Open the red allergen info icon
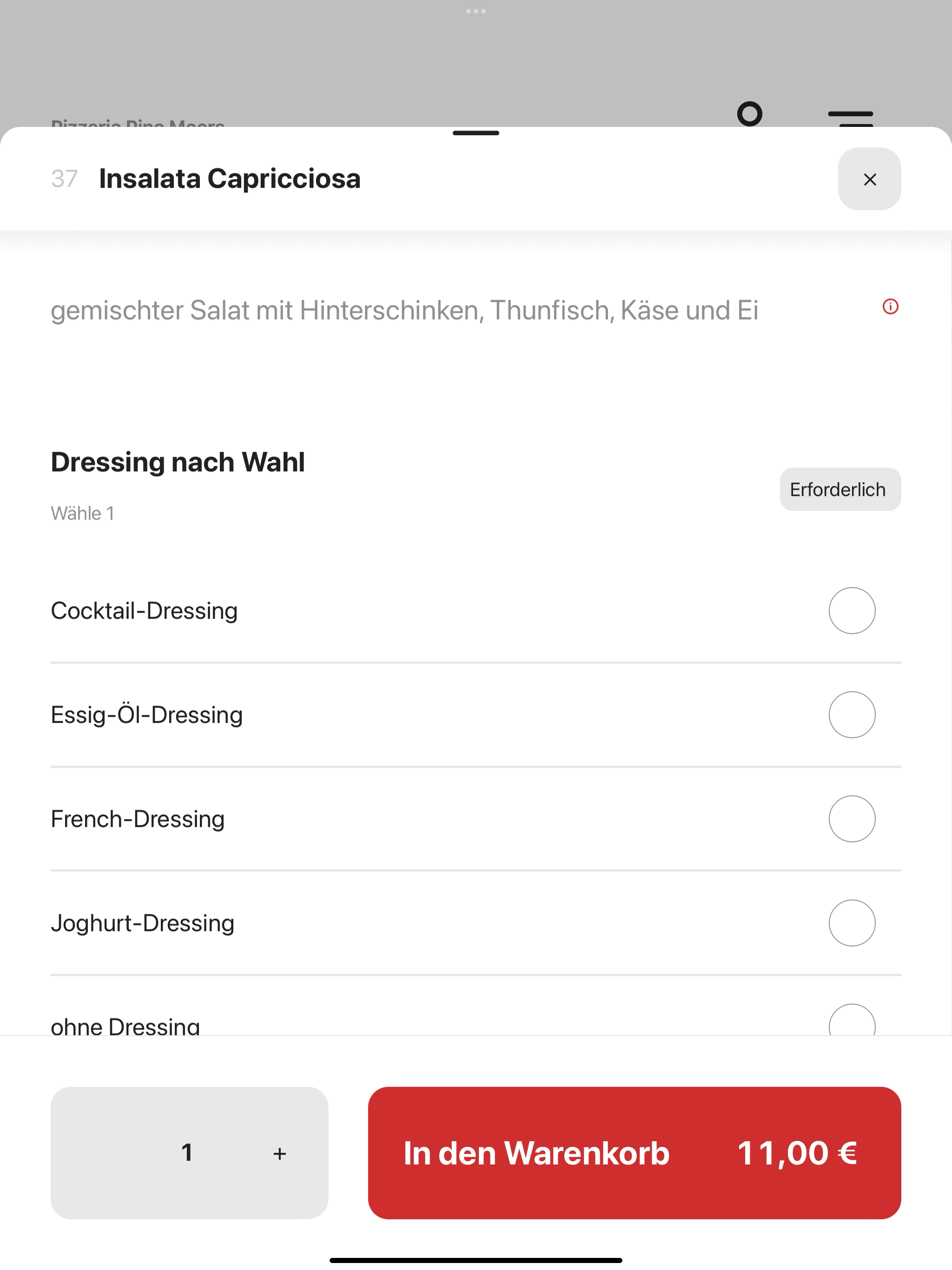Image resolution: width=952 pixels, height=1270 pixels. tap(890, 307)
